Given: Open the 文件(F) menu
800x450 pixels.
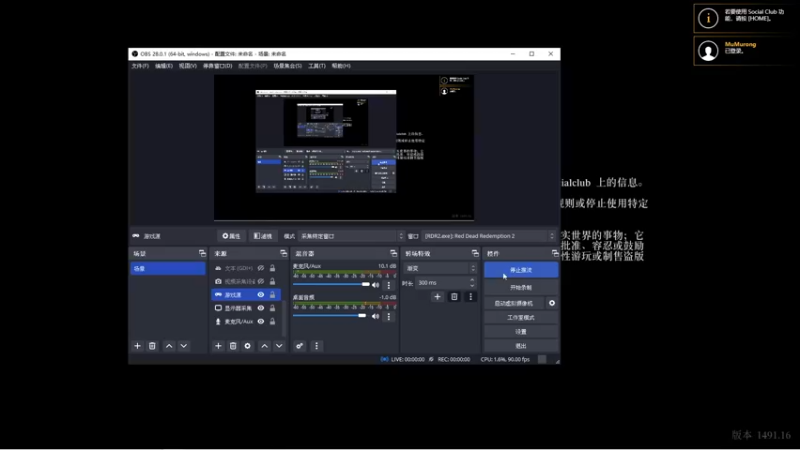Looking at the screenshot, I should coord(140,66).
